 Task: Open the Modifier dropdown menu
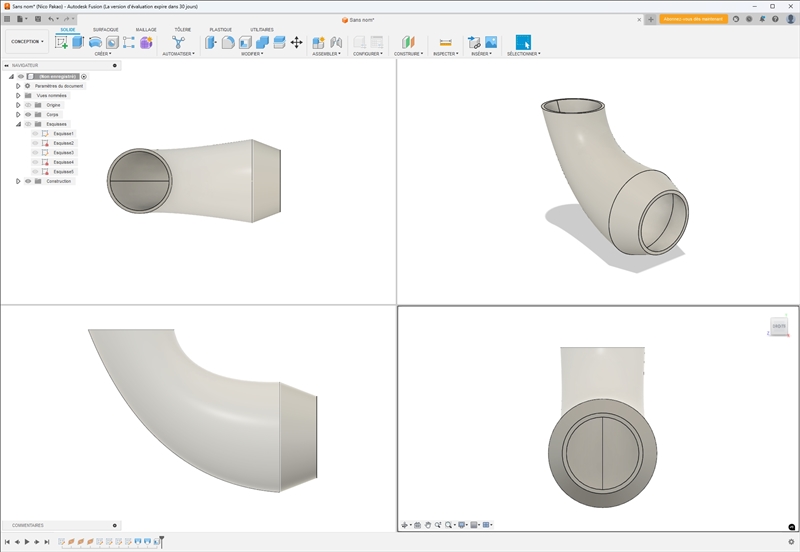coord(253,54)
